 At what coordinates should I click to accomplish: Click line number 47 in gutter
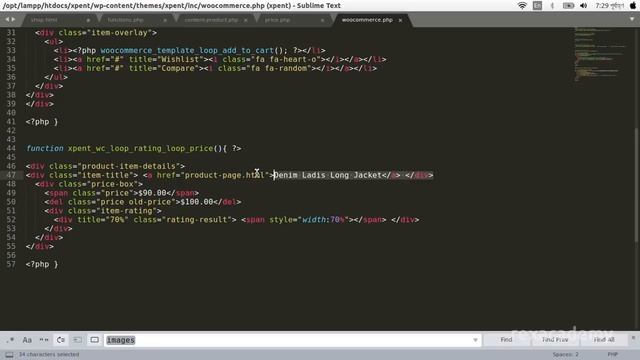pos(11,175)
